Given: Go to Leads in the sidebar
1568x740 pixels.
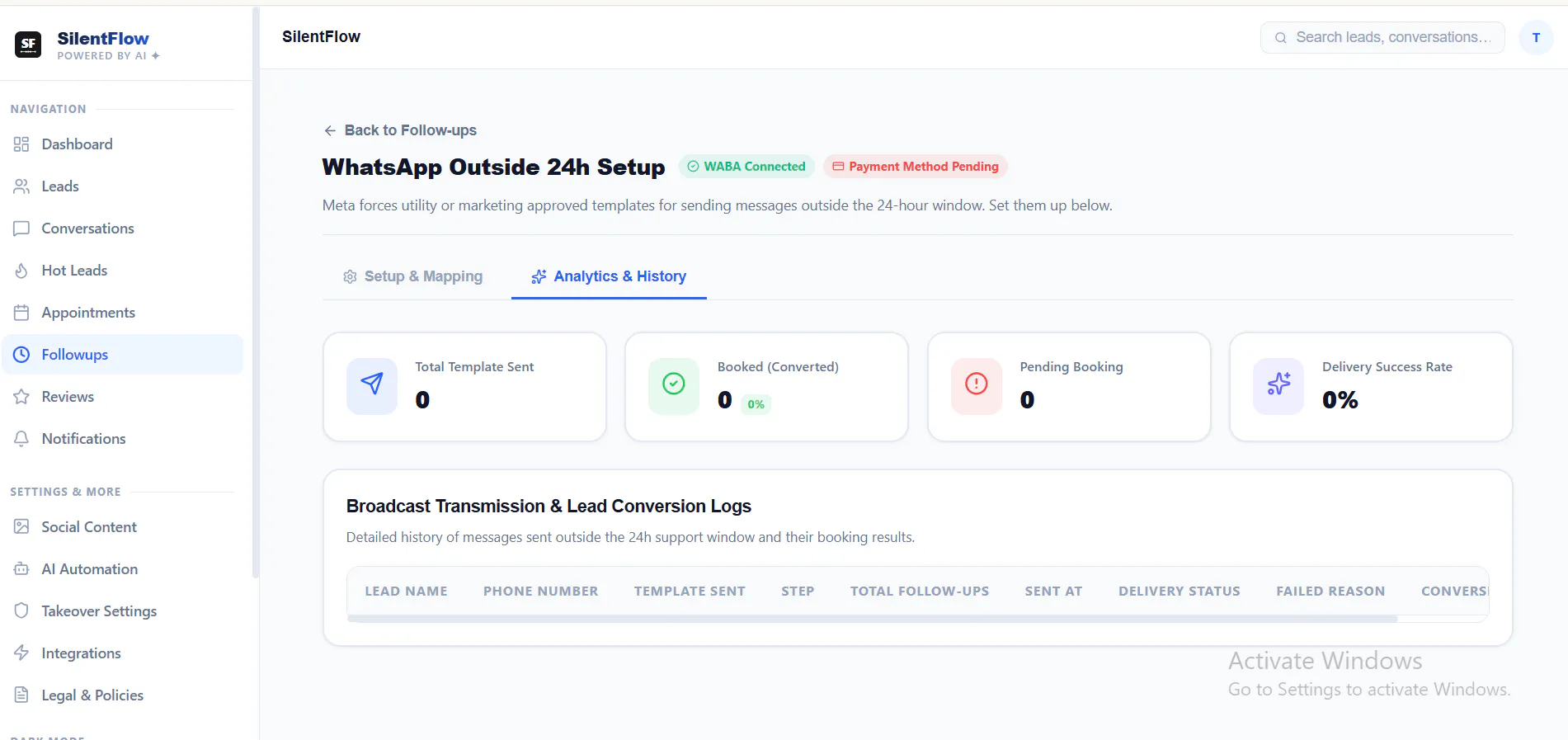Looking at the screenshot, I should click(123, 186).
